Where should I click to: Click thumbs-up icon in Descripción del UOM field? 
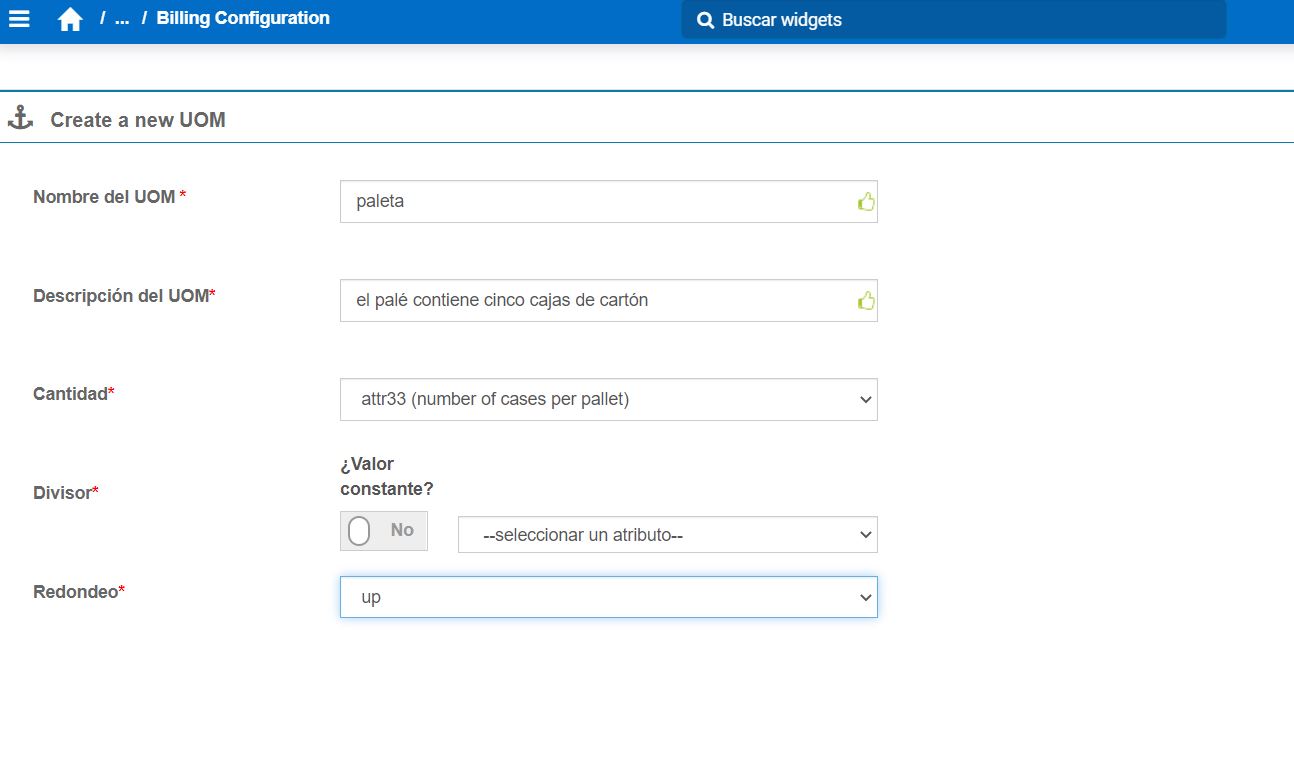point(866,301)
